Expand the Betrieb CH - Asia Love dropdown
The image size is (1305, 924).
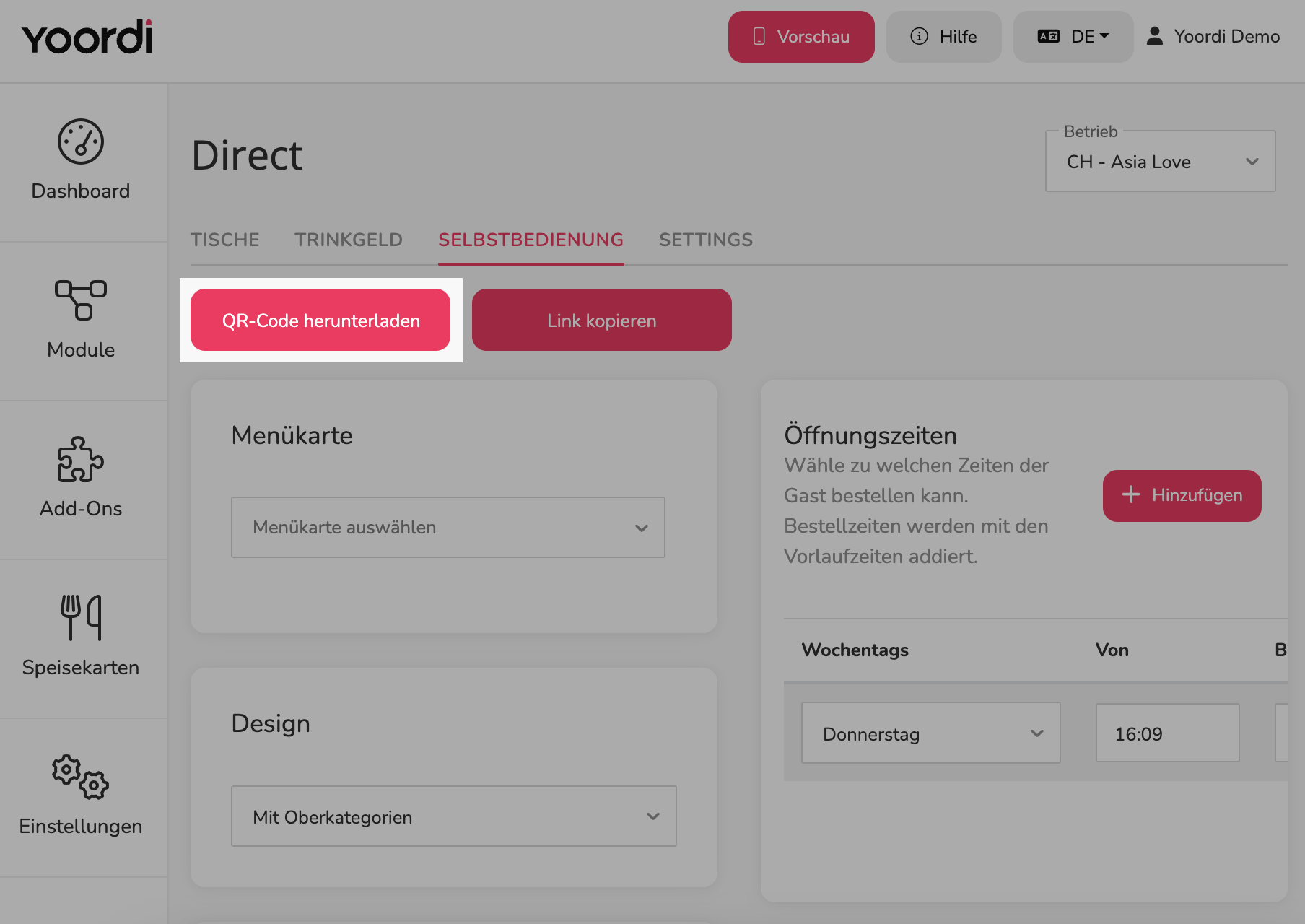(1161, 162)
